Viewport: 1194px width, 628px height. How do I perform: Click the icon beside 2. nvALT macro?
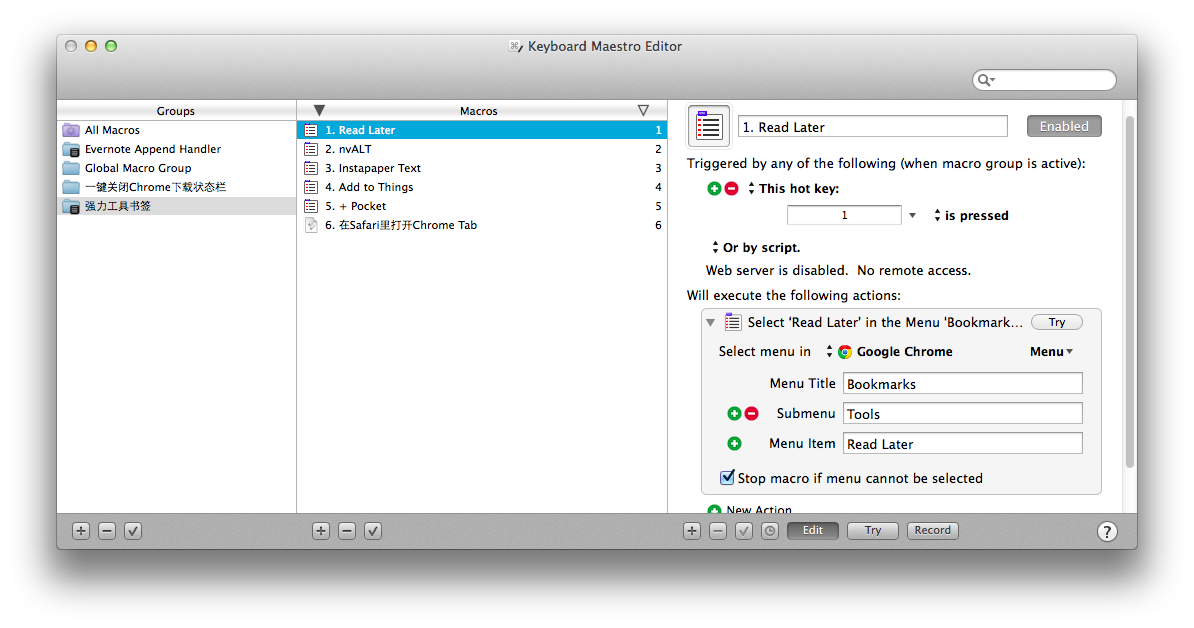click(x=311, y=149)
